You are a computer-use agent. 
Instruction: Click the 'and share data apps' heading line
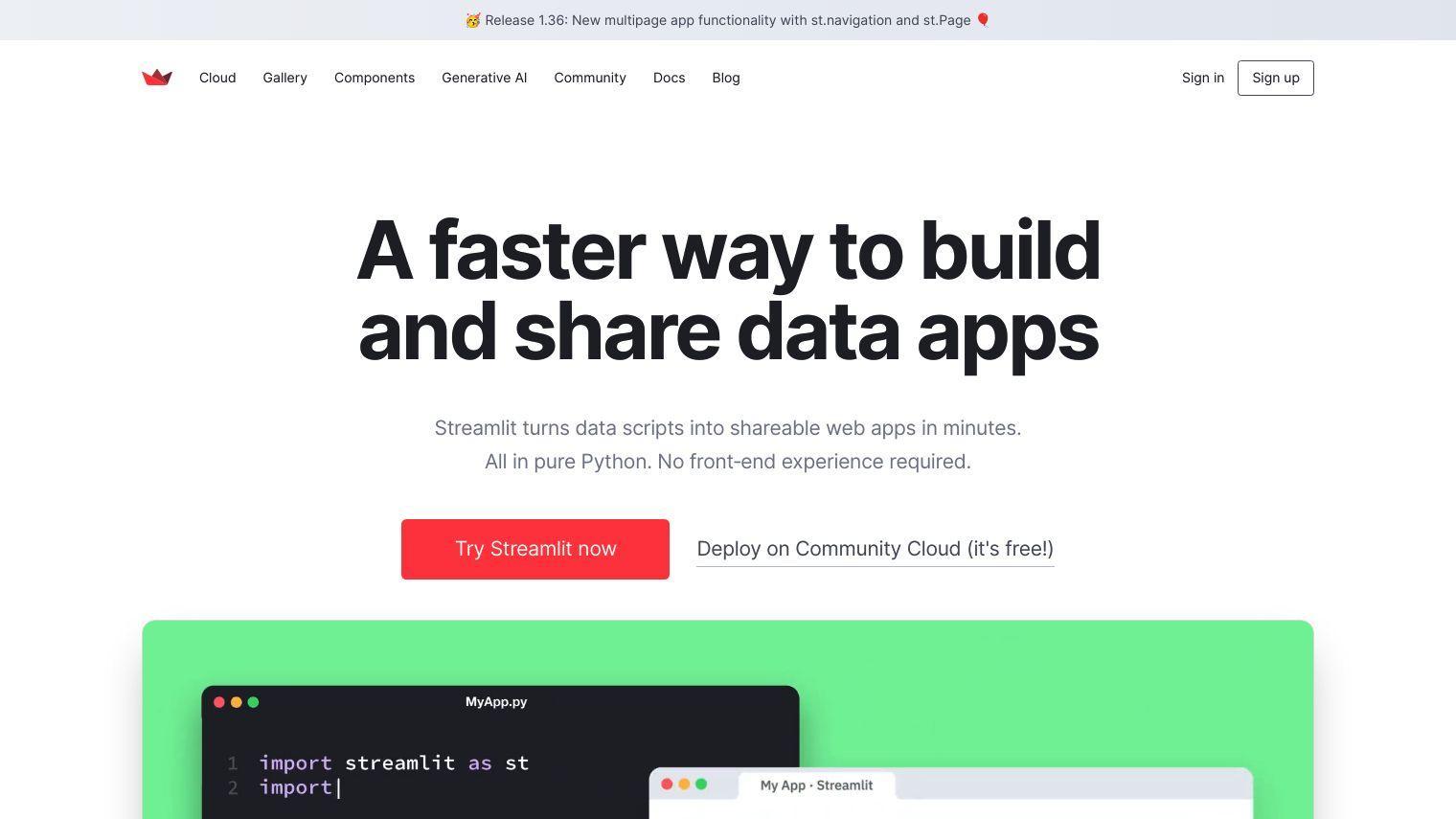click(x=728, y=332)
